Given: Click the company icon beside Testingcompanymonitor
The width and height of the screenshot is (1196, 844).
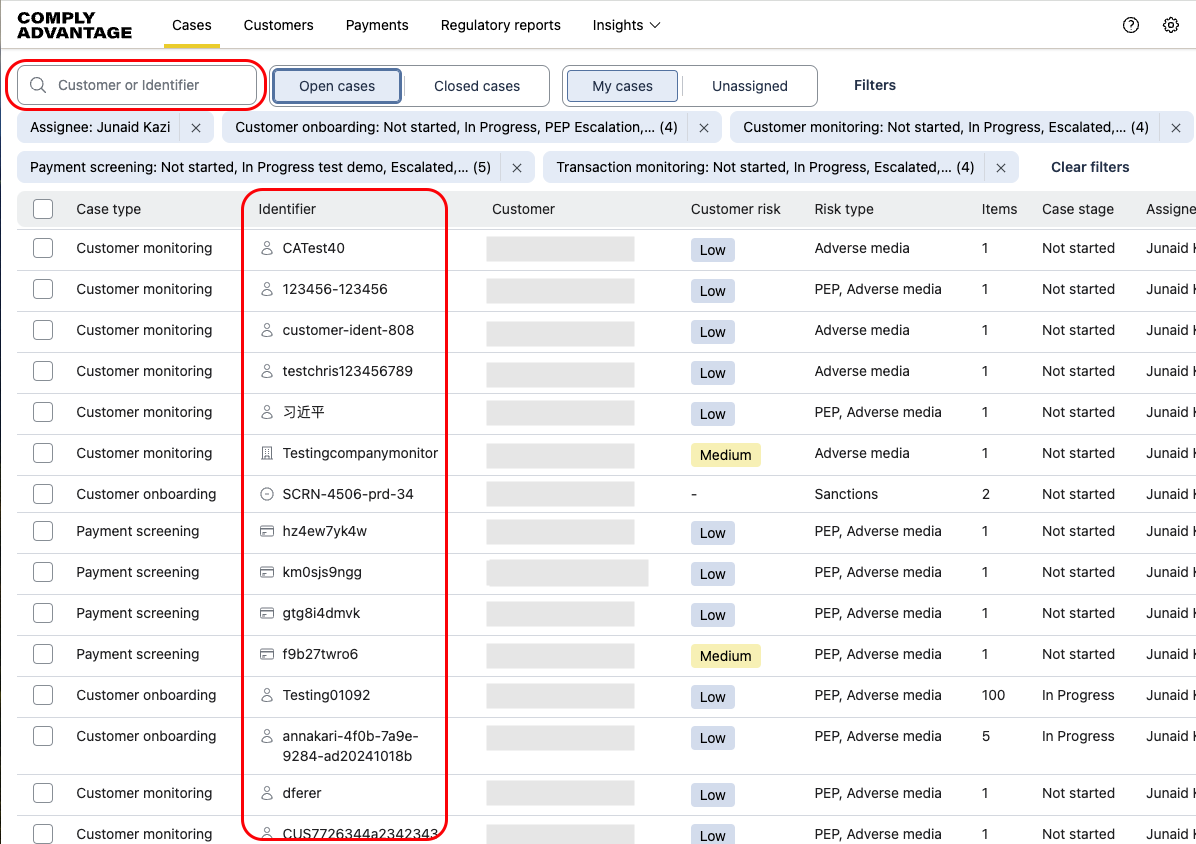Looking at the screenshot, I should point(266,453).
